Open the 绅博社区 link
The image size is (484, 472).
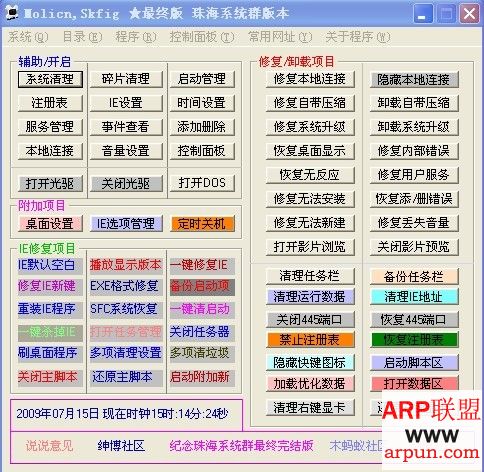click(121, 446)
